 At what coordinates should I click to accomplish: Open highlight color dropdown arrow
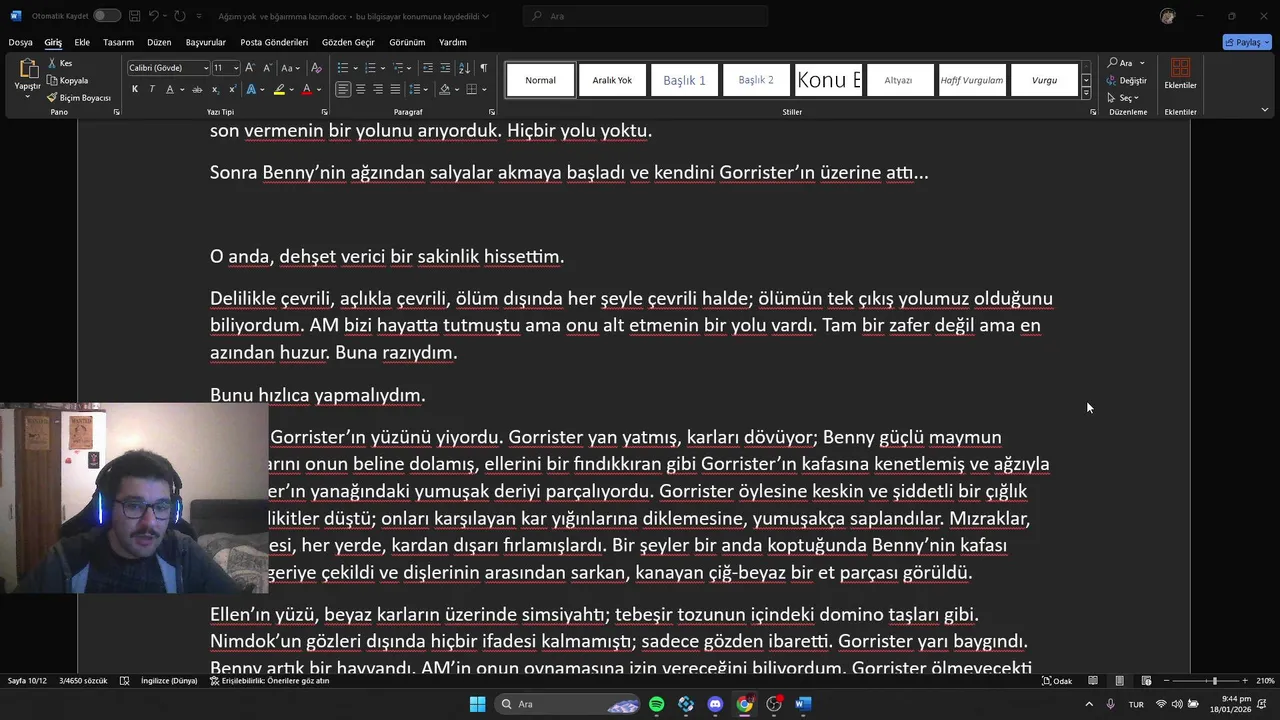[291, 89]
